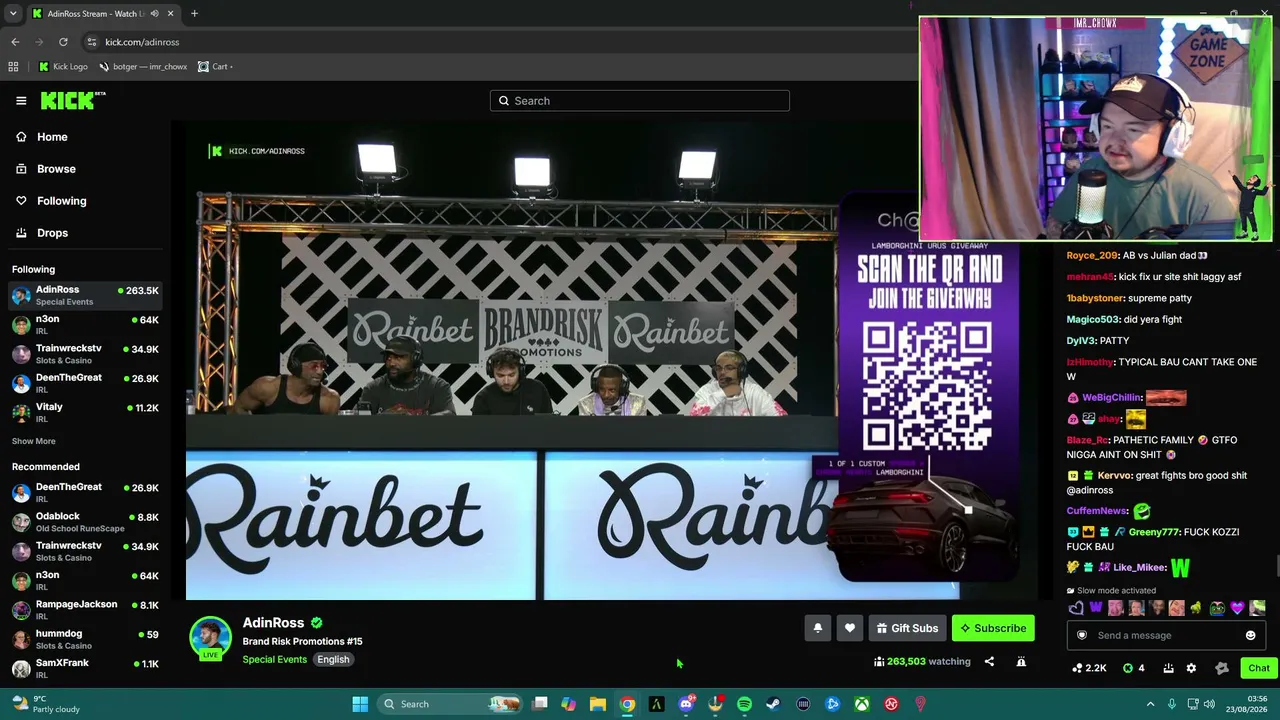Click the share icon beside the viewer count
1280x720 pixels.
pyautogui.click(x=989, y=661)
